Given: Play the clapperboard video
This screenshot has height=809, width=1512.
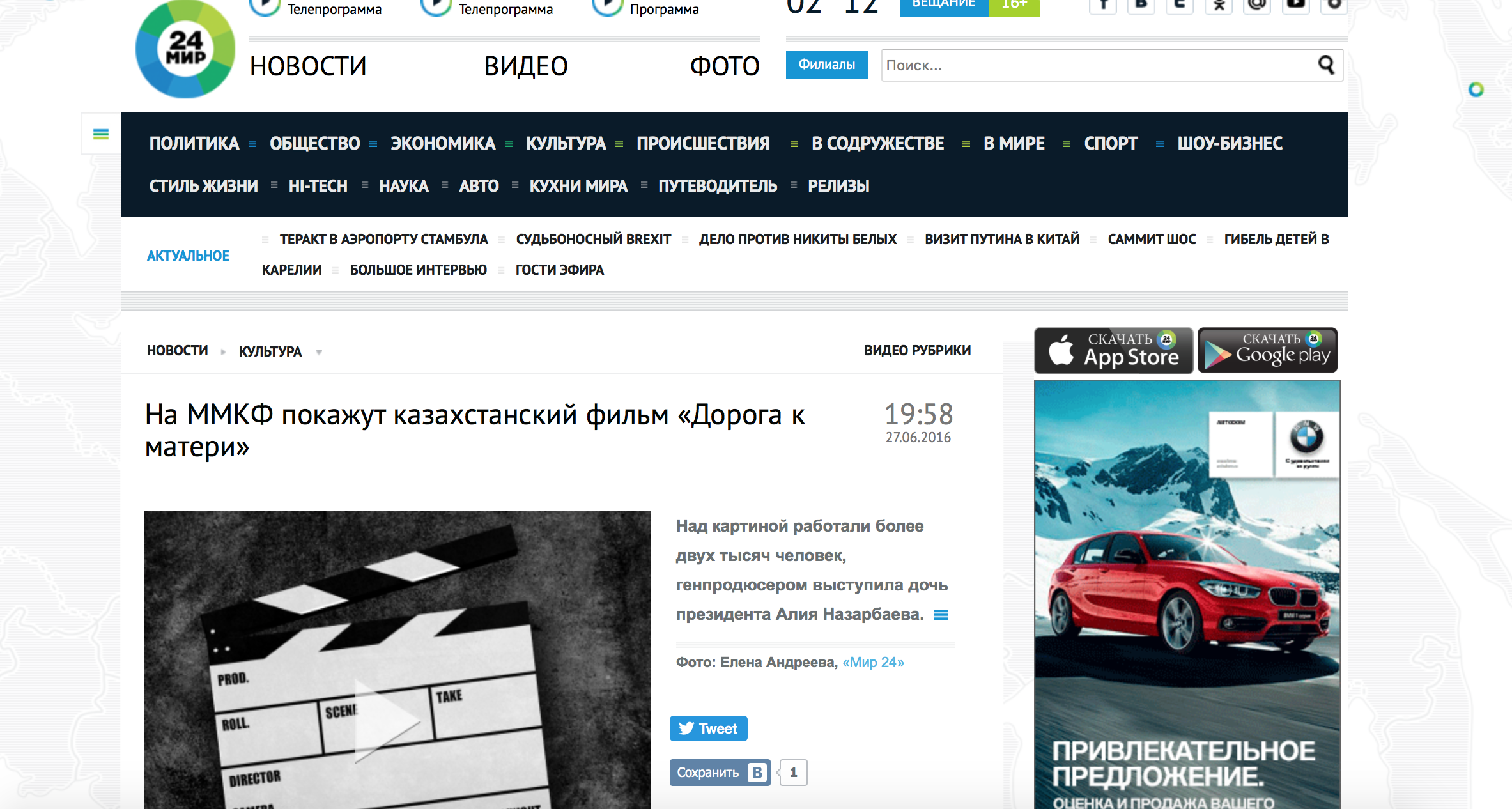Looking at the screenshot, I should point(387,721).
